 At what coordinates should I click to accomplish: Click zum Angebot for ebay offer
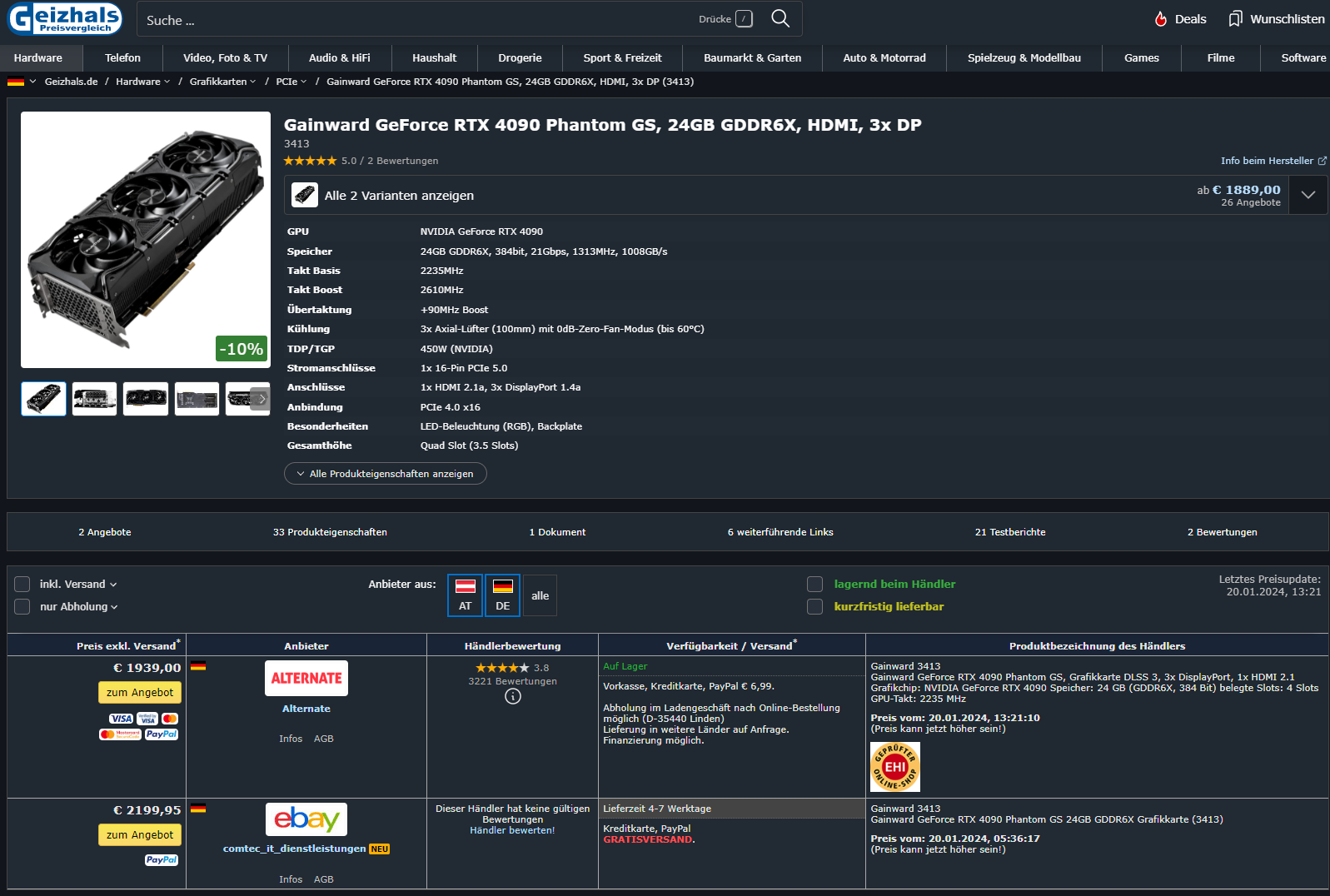point(140,834)
